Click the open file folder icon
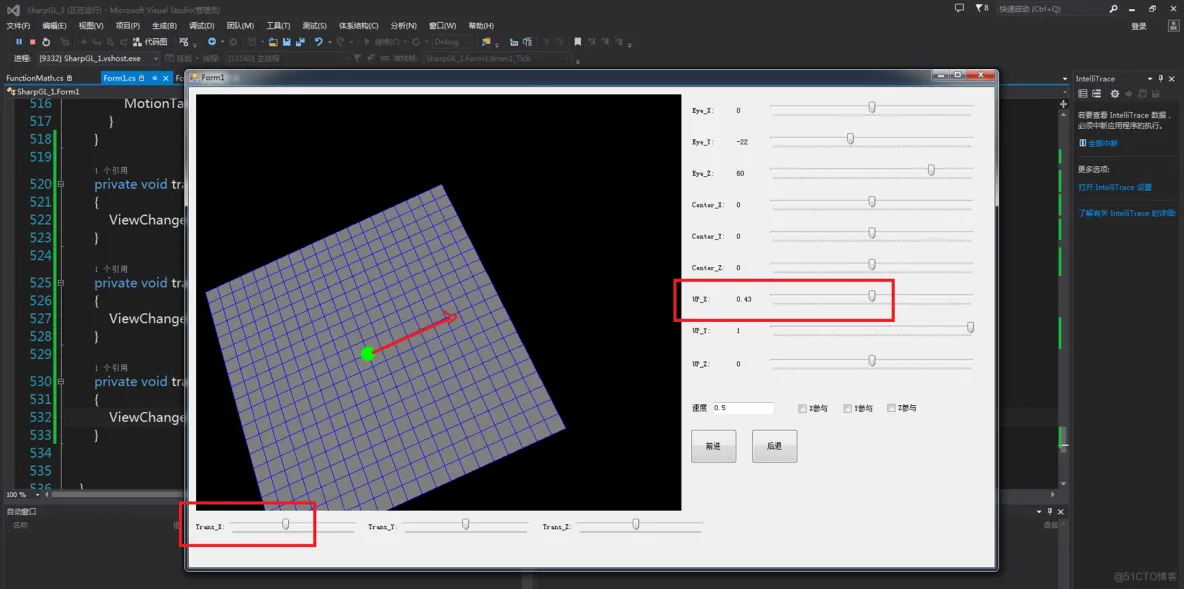Screen dimensions: 1184x589 (x=273, y=42)
